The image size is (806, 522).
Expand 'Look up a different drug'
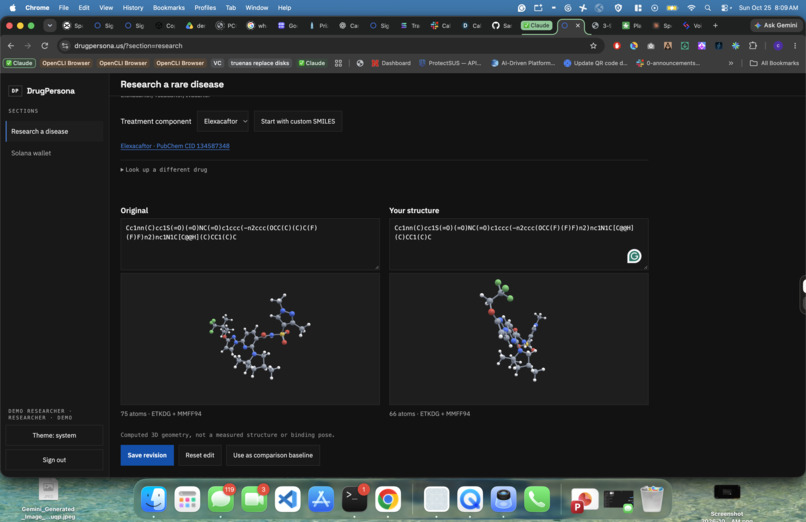click(164, 170)
